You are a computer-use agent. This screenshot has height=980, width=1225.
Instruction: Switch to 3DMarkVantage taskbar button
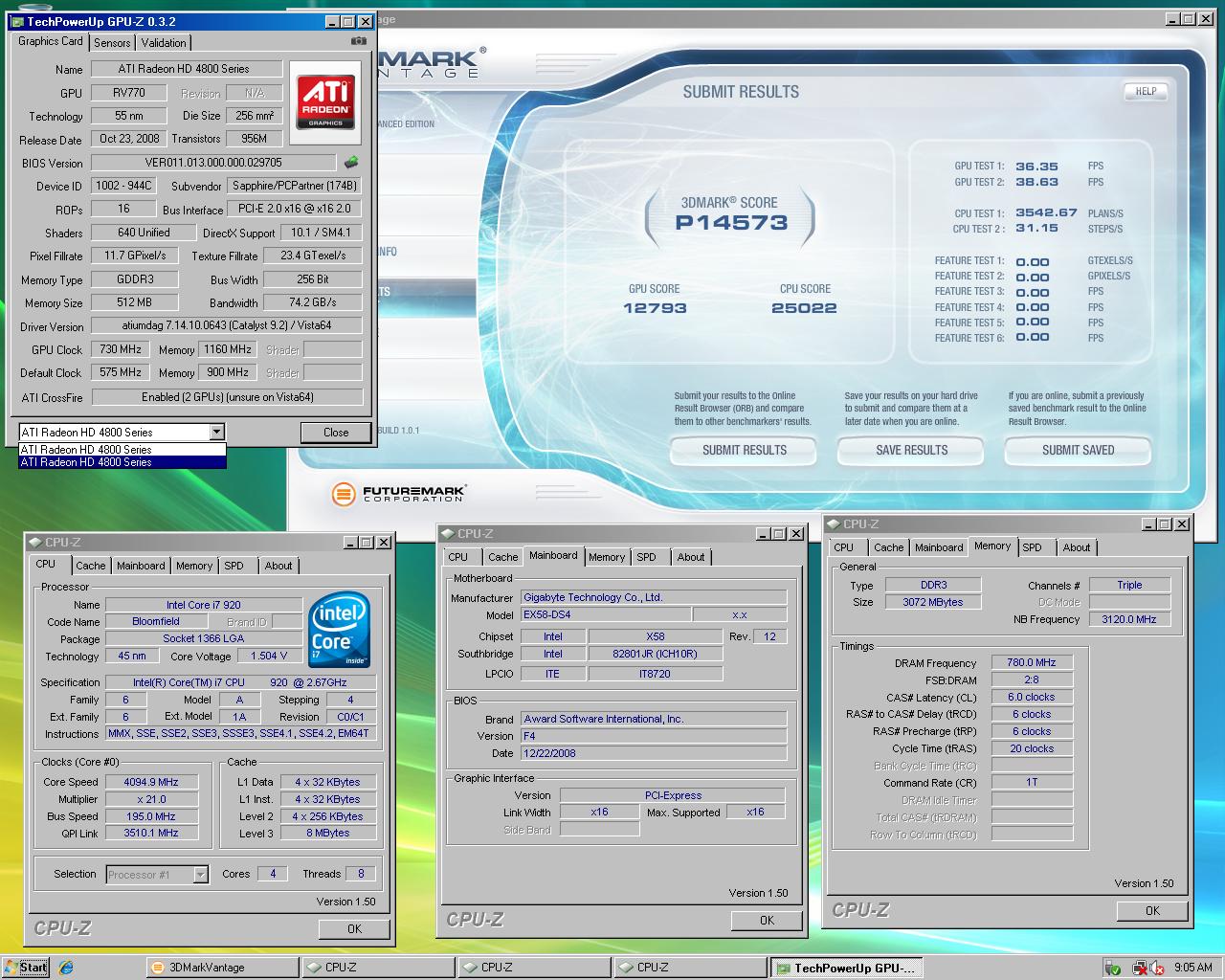[x=221, y=968]
